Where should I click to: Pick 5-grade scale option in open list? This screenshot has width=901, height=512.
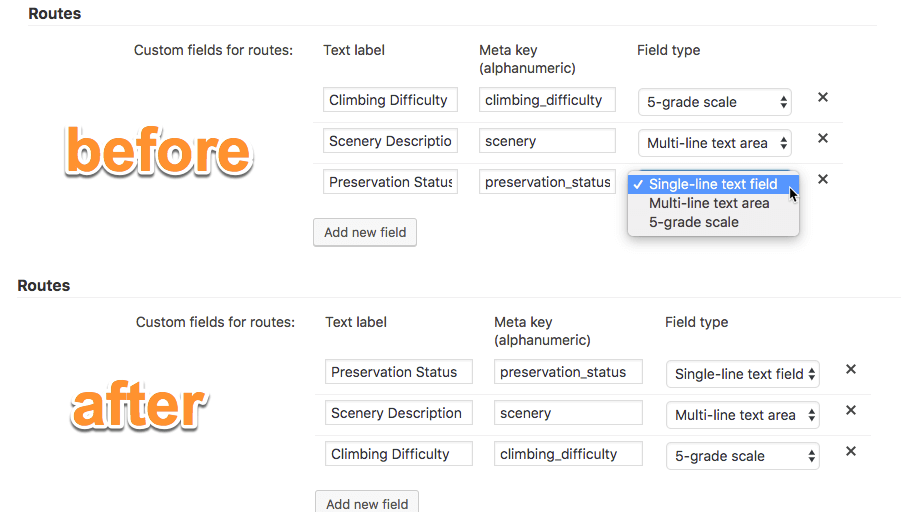coord(694,222)
